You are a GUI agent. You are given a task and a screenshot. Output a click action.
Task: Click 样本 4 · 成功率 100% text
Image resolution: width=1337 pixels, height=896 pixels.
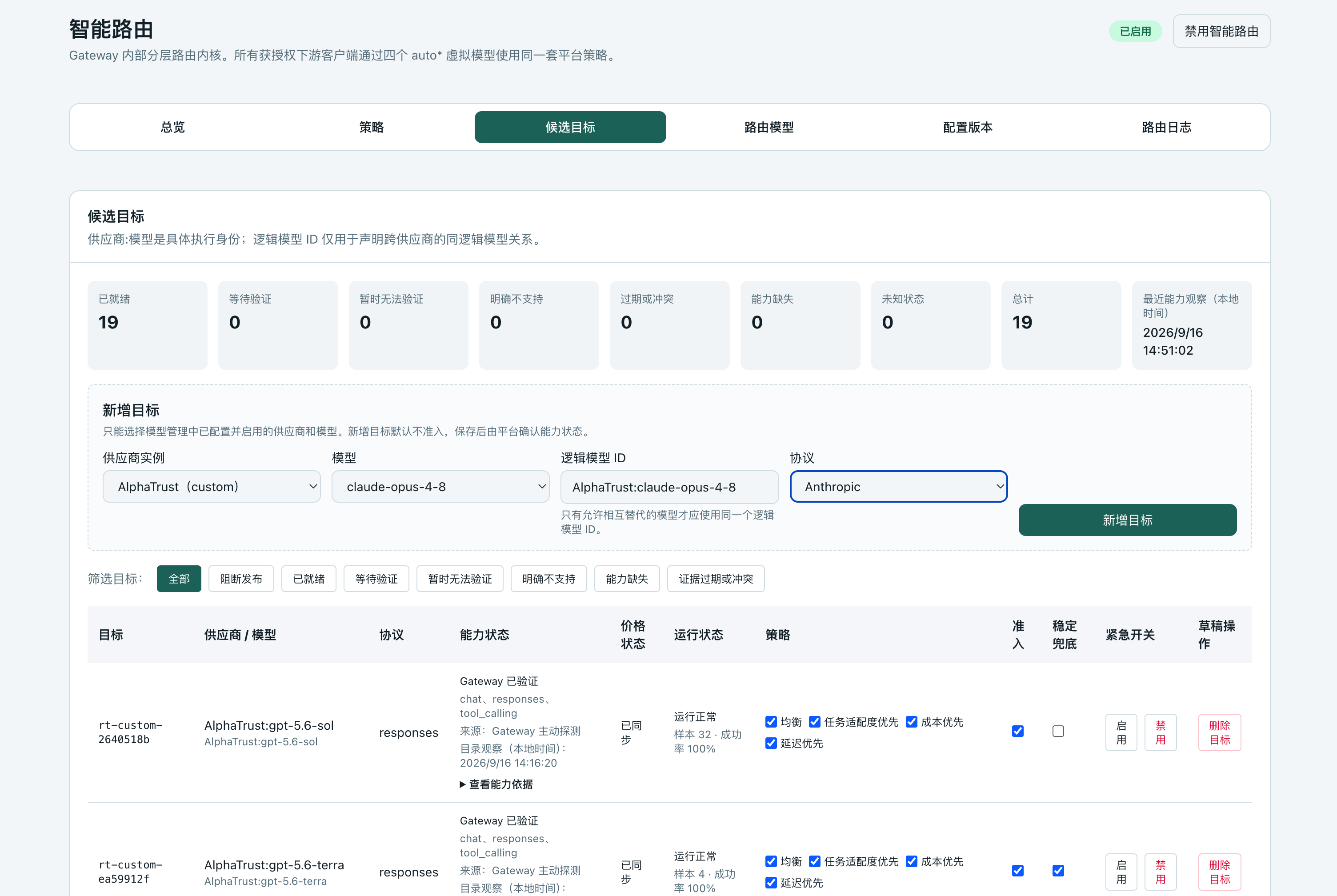tap(705, 881)
